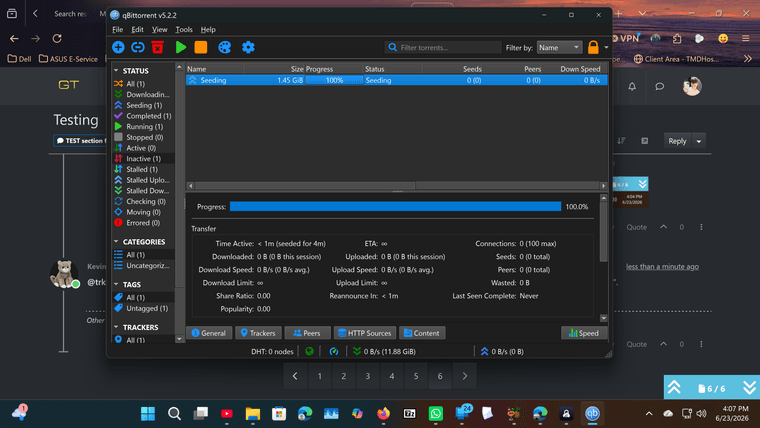This screenshot has height=428, width=760.
Task: Open the View menu
Action: (159, 30)
